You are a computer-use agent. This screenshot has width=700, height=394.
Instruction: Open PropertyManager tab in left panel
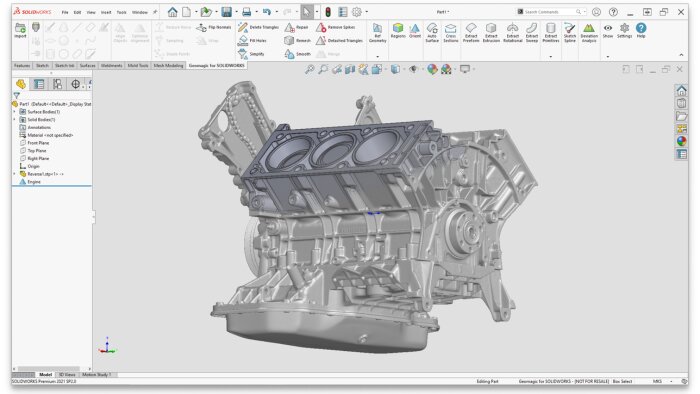[x=39, y=84]
